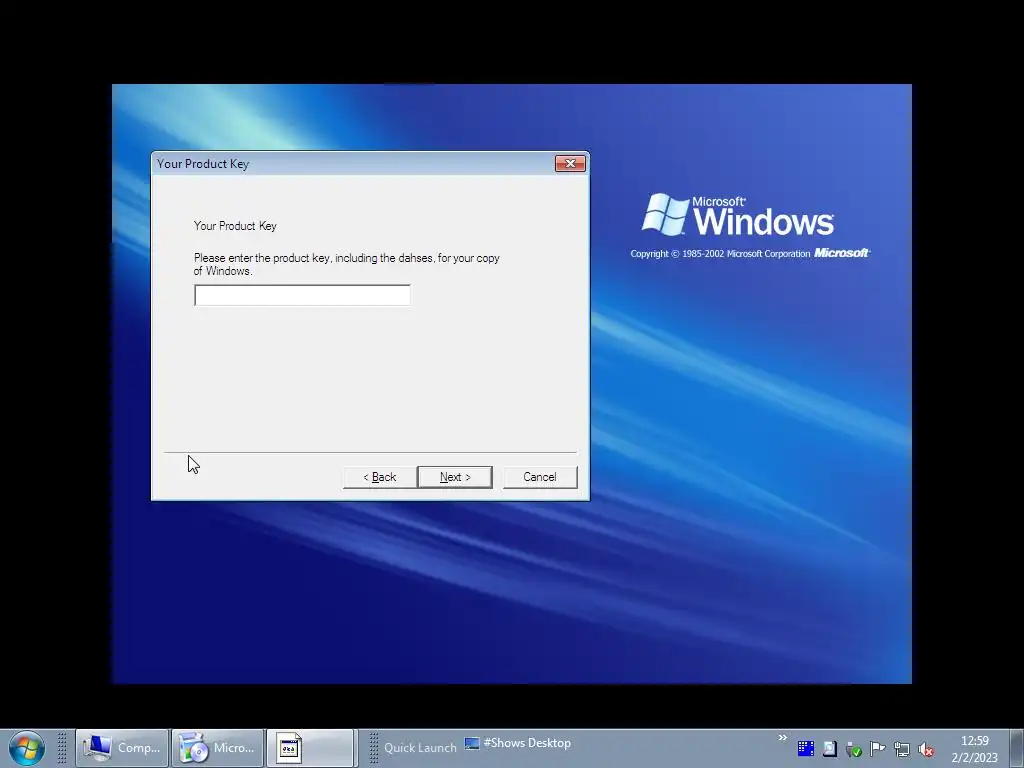Click the Quick Launch toolbar label
1024x768 pixels.
pyautogui.click(x=420, y=748)
